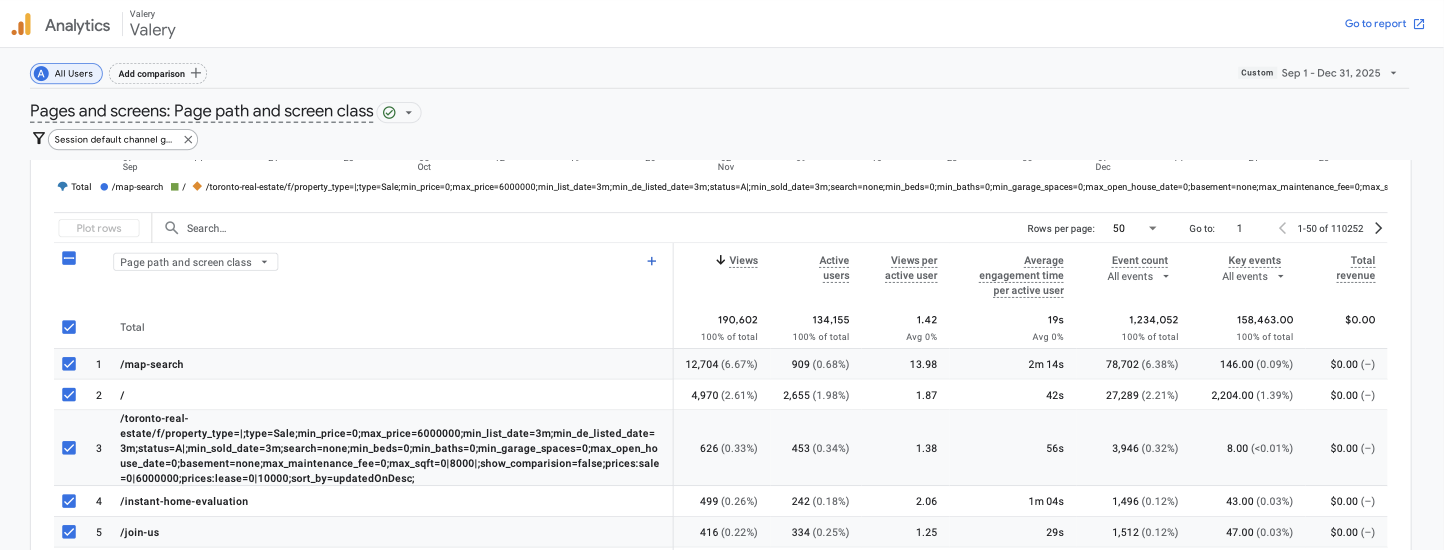
Task: Uncheck the /map-search row checkbox
Action: tap(69, 364)
